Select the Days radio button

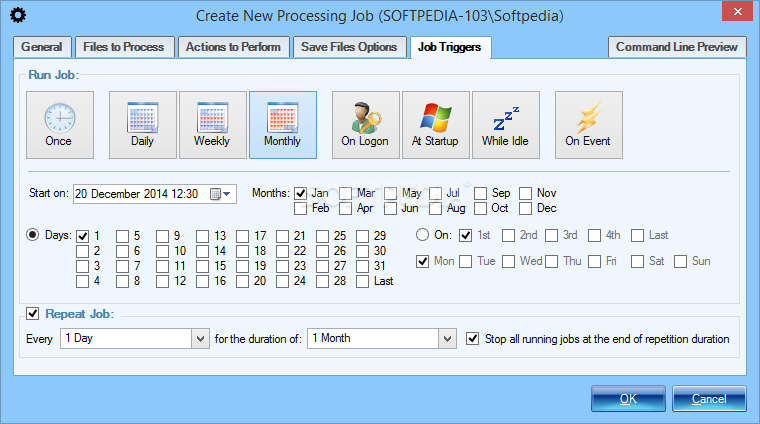(x=32, y=235)
